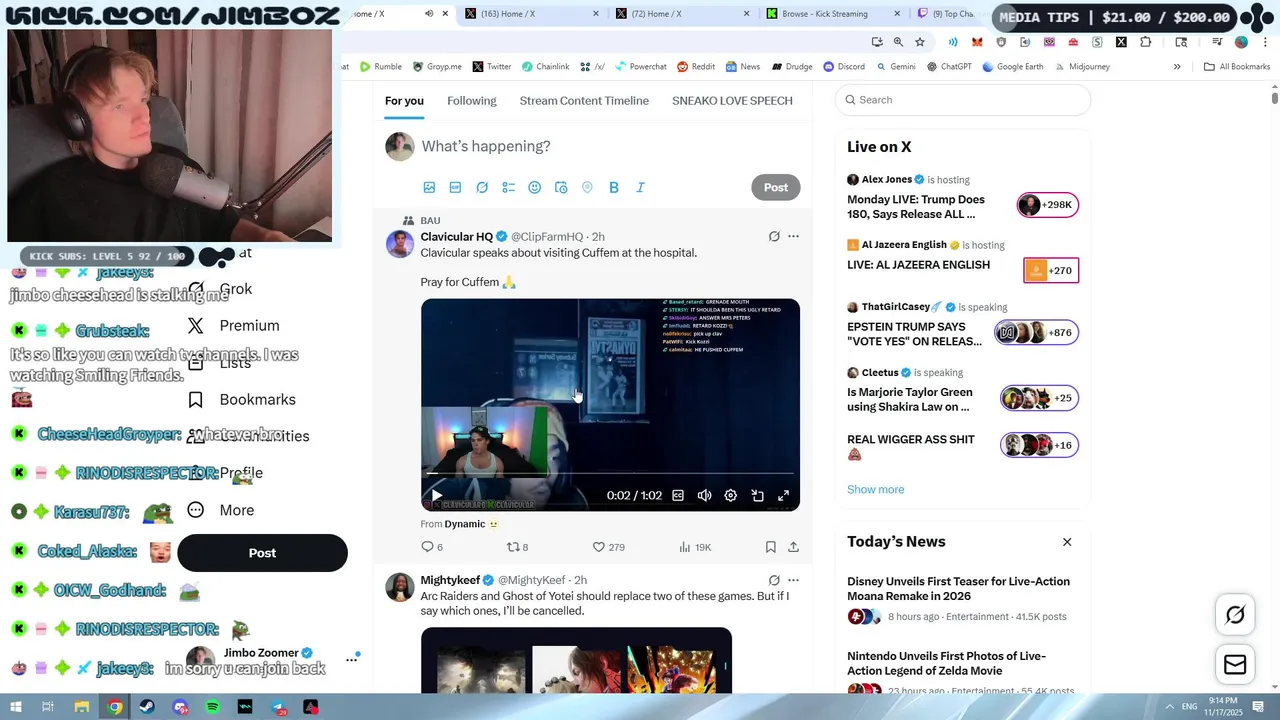This screenshot has height=720, width=1280.
Task: Reply to the Clavicular HQ post
Action: coord(432,547)
